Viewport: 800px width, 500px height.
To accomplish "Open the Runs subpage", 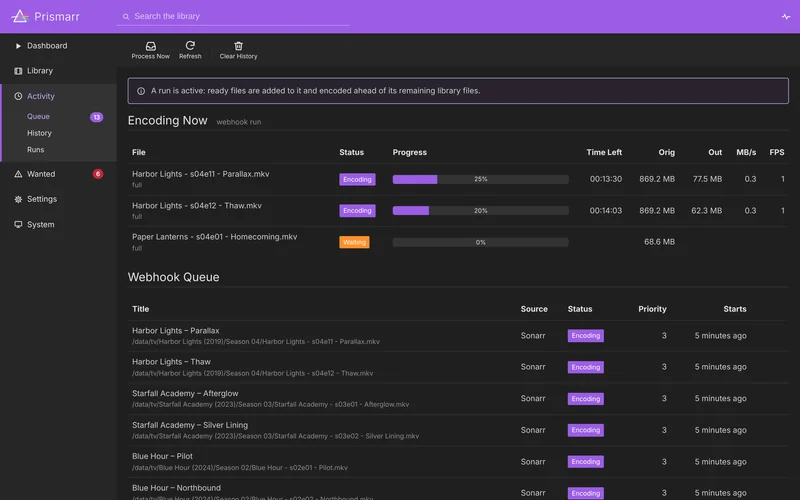I will click(x=36, y=149).
